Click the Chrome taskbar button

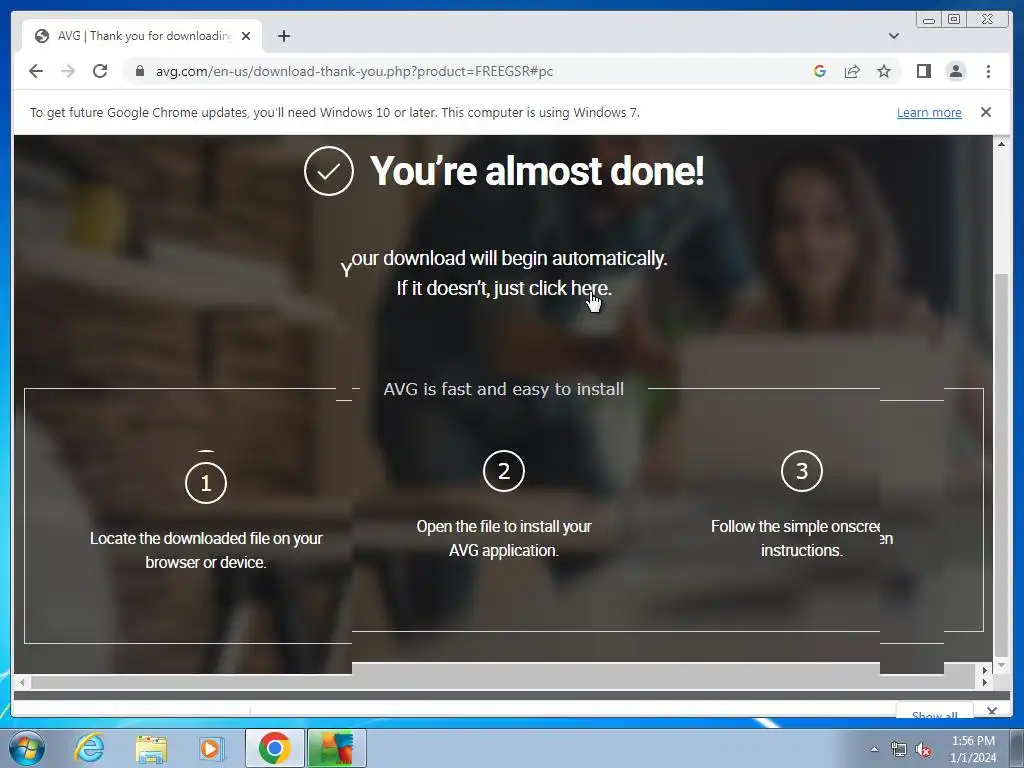pos(274,748)
